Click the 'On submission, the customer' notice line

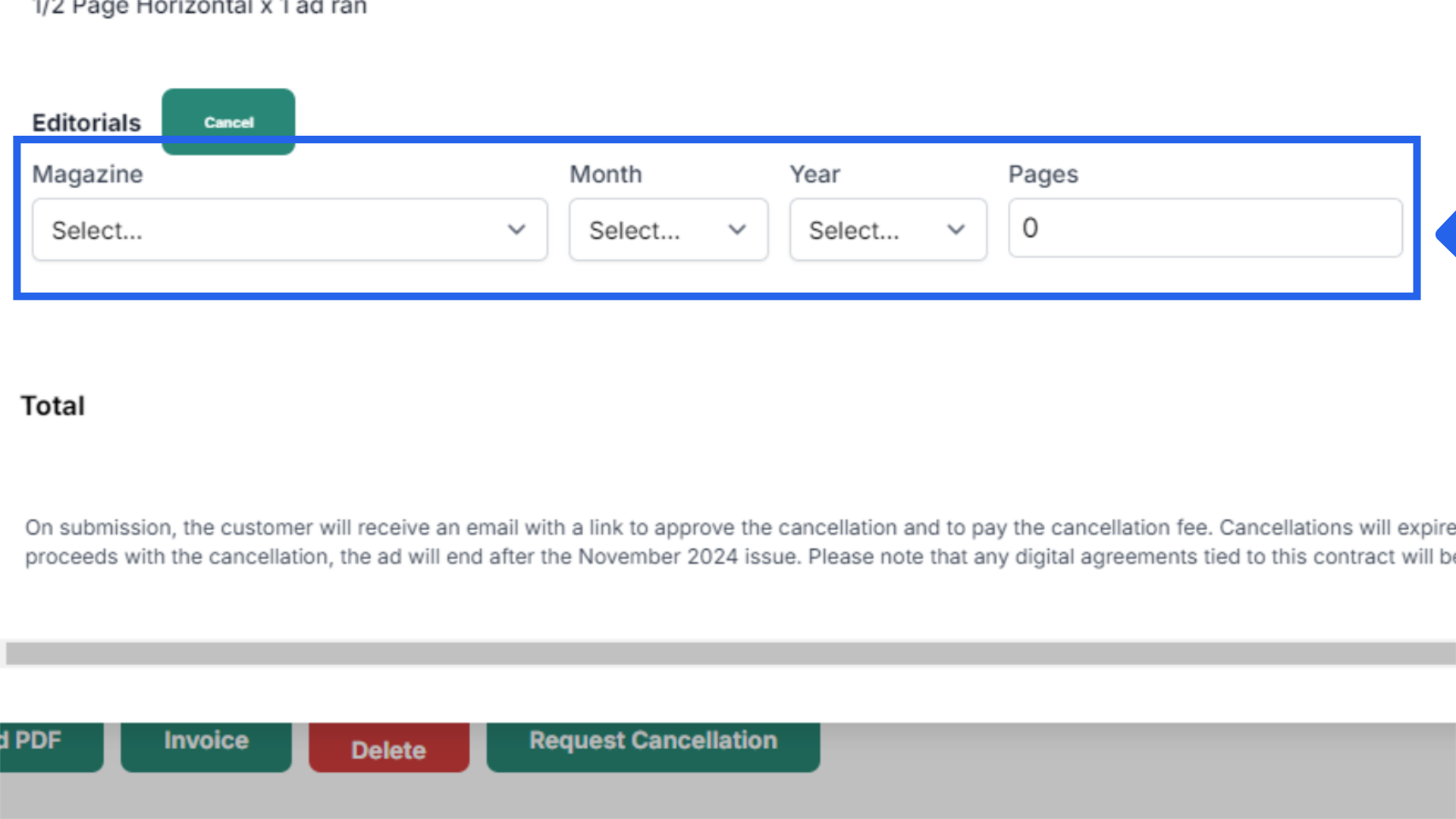pyautogui.click(x=740, y=527)
